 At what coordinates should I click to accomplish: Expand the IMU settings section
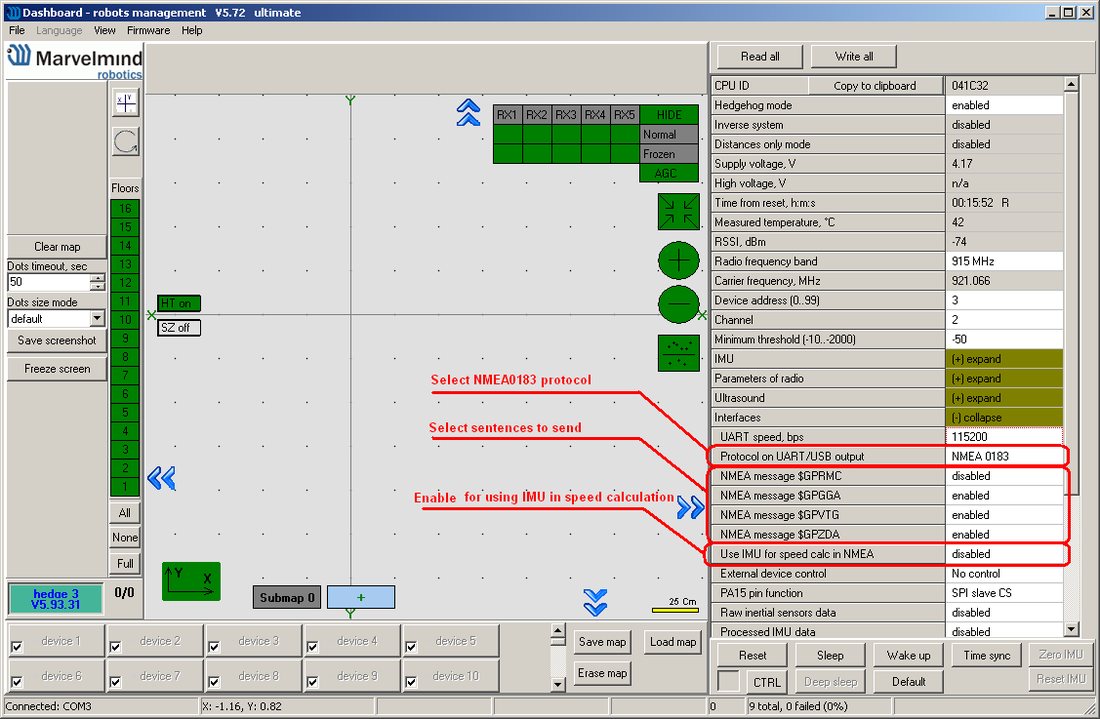point(1004,359)
